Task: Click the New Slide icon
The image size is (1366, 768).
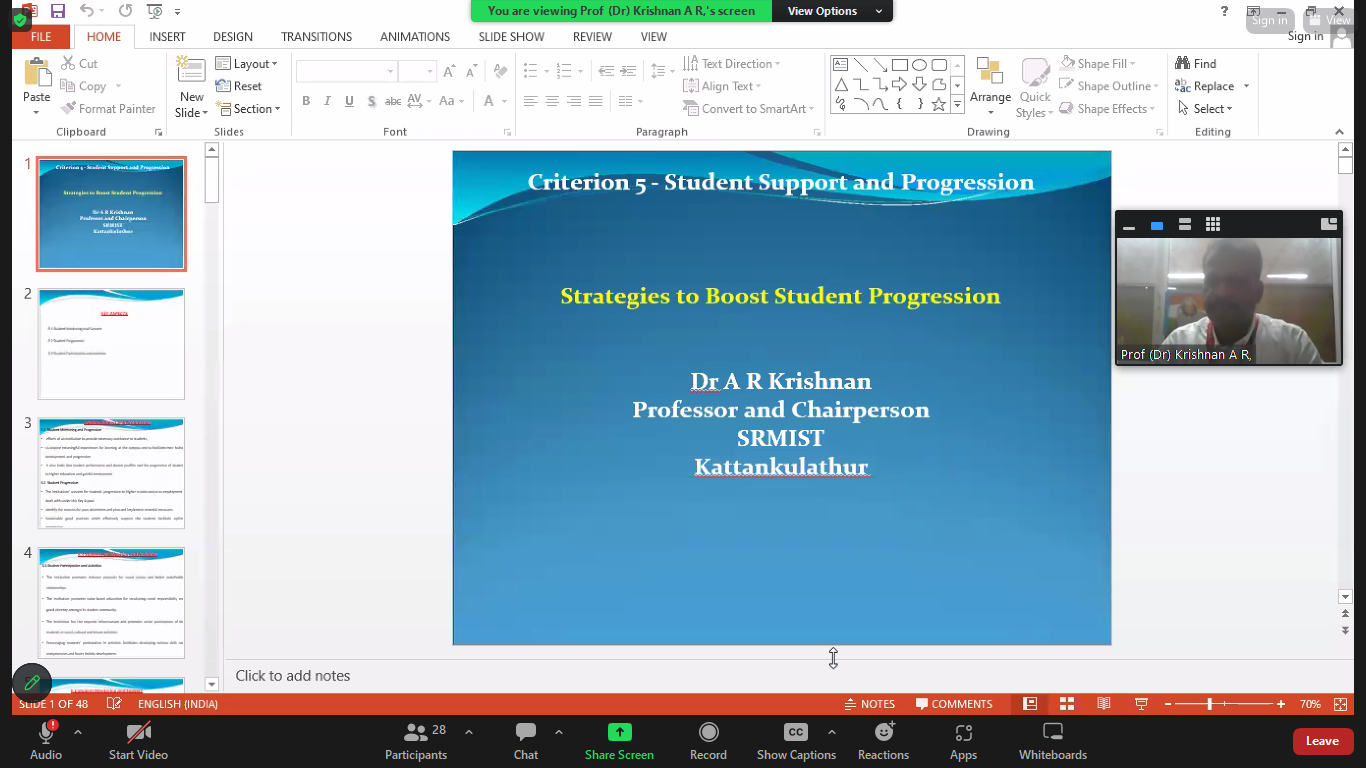Action: click(191, 71)
